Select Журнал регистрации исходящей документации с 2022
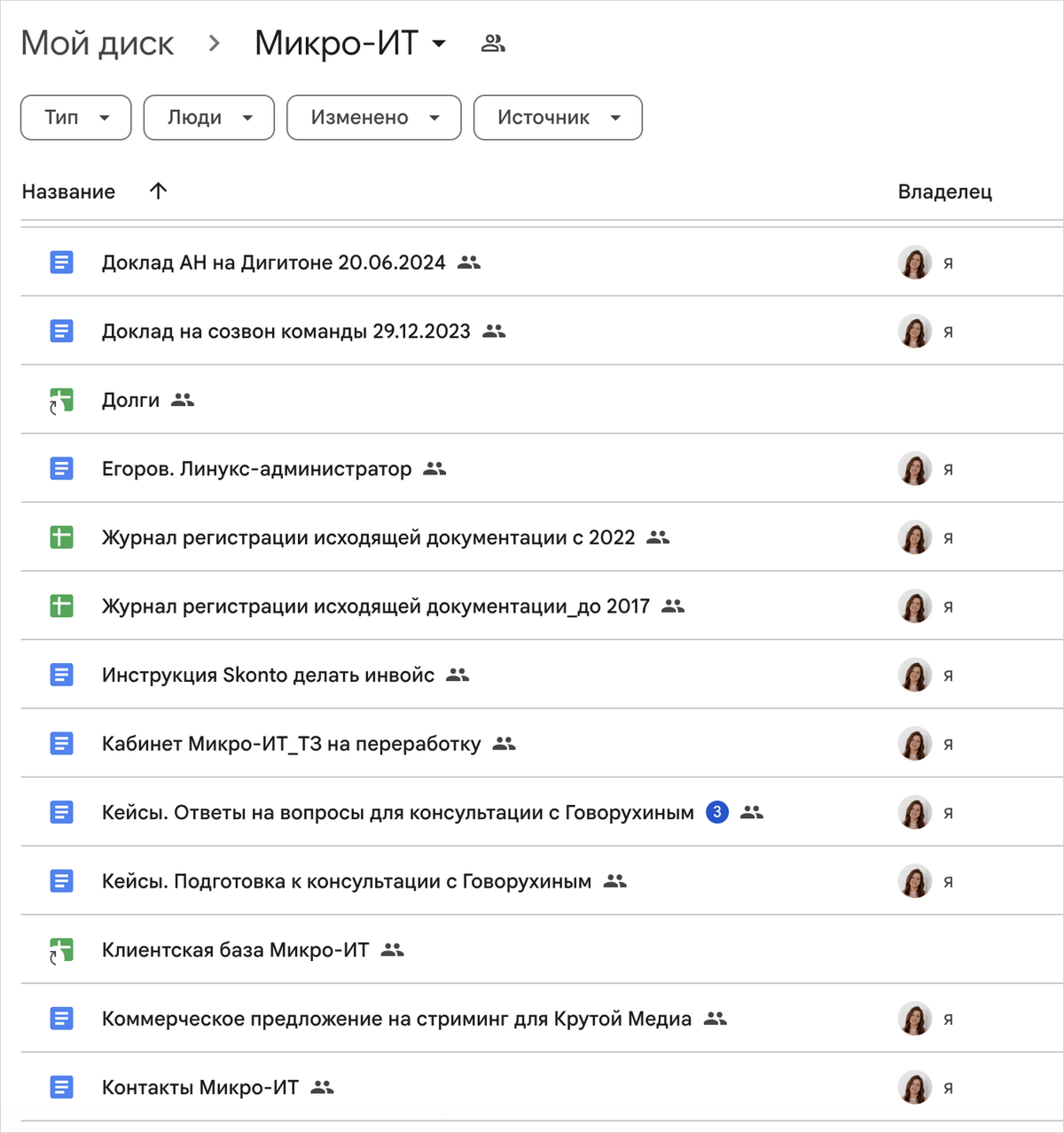Screen dimensions: 1064x1133 (x=368, y=537)
